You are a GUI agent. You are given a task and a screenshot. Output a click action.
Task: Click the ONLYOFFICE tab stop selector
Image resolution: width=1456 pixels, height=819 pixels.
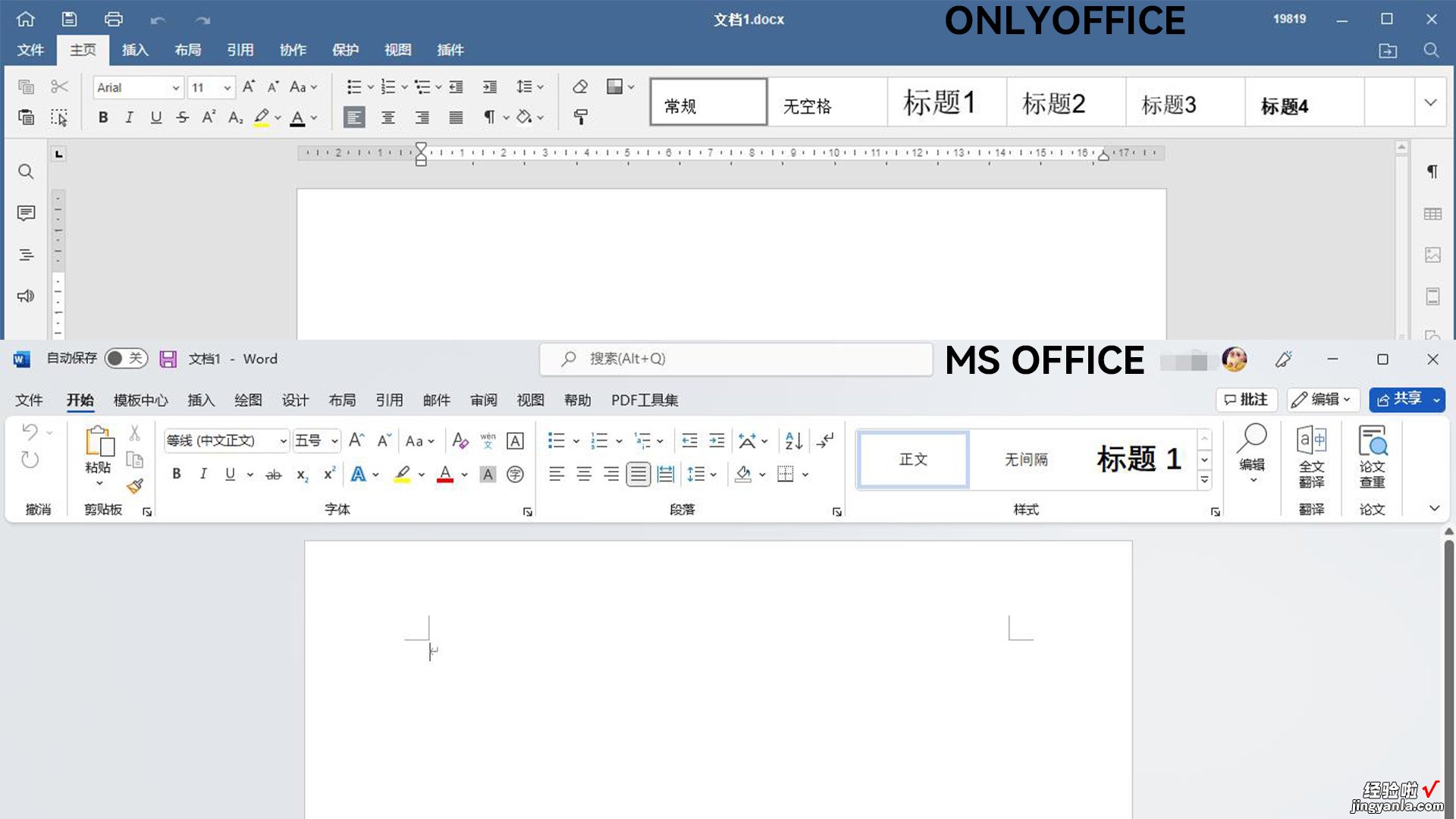pyautogui.click(x=58, y=154)
